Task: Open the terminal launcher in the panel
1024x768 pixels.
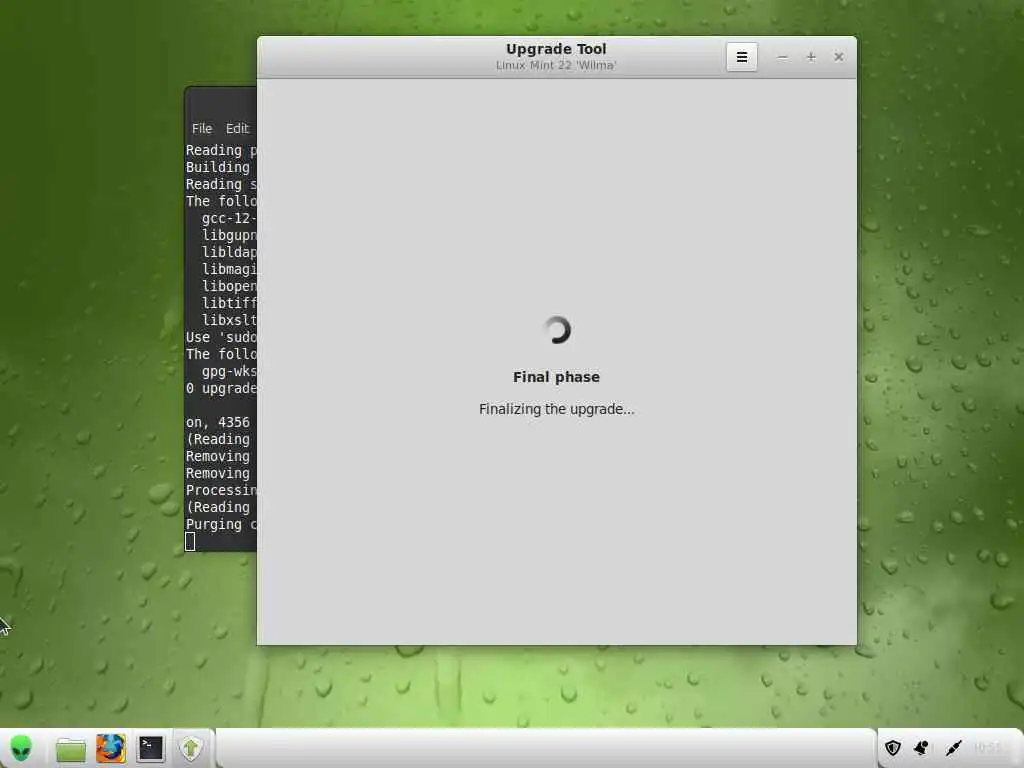Action: pyautogui.click(x=150, y=748)
